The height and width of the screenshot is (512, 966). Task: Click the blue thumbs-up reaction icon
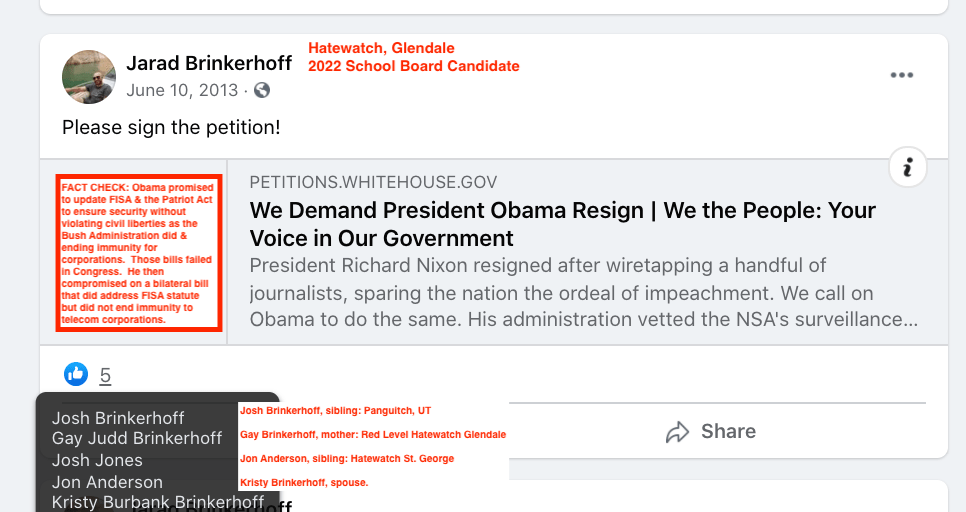coord(76,374)
